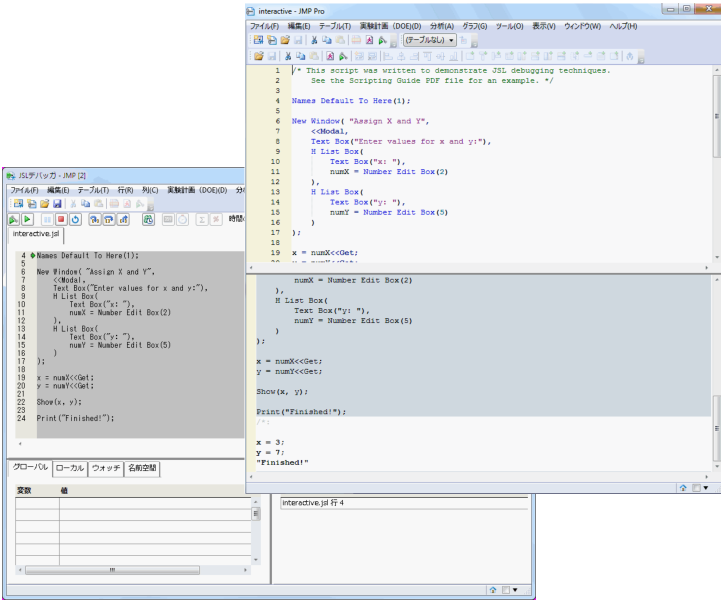Screen dimensions: 721x608
Task: Click the Restart debugging icon
Action: (77, 219)
